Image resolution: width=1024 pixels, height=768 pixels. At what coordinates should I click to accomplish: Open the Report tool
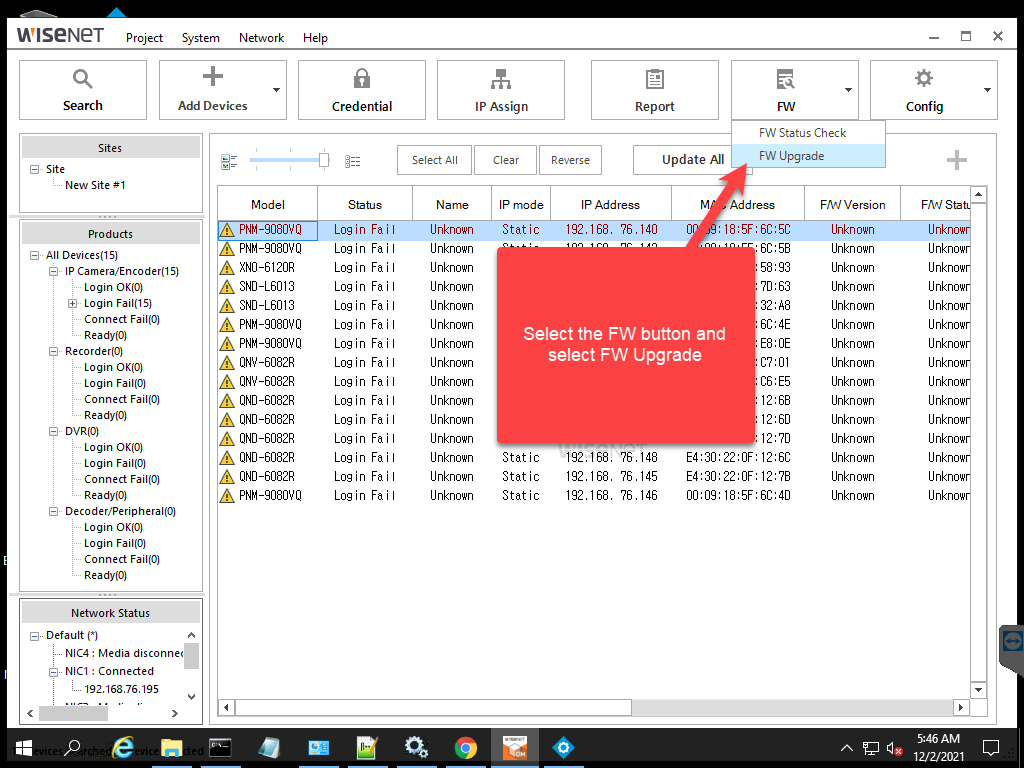(x=654, y=89)
